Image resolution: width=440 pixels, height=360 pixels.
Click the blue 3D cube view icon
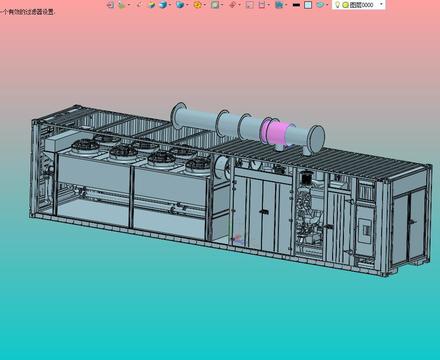[x=180, y=5]
